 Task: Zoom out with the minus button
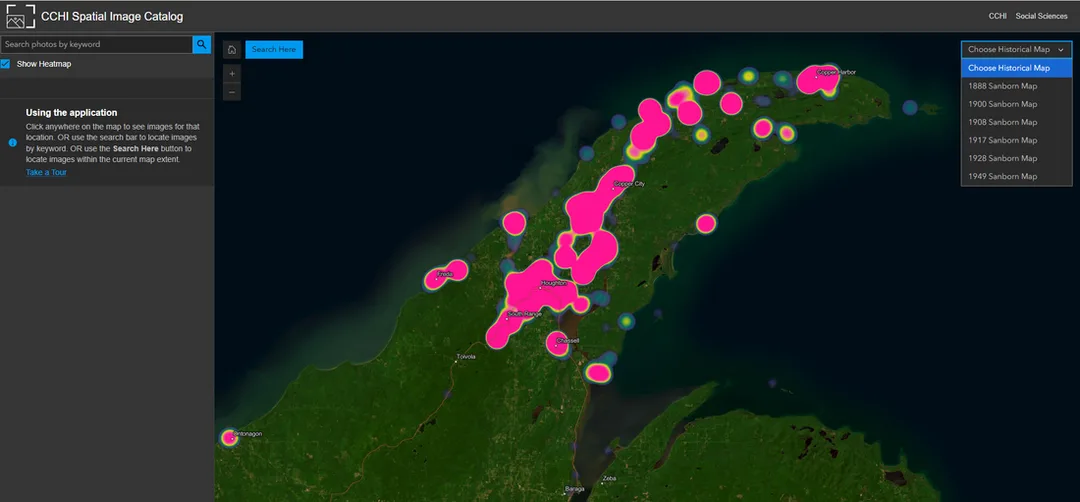[x=232, y=92]
